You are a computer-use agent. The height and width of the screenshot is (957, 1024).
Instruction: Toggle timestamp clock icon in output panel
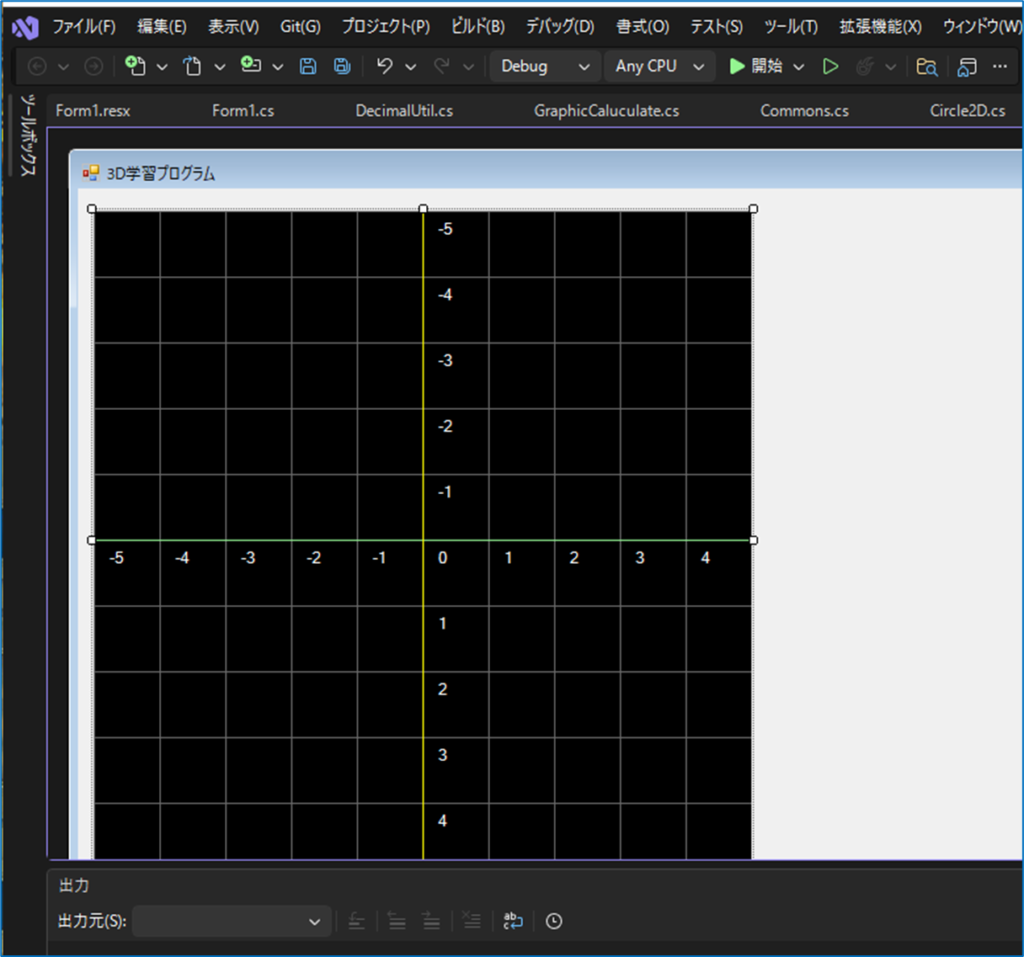[554, 921]
